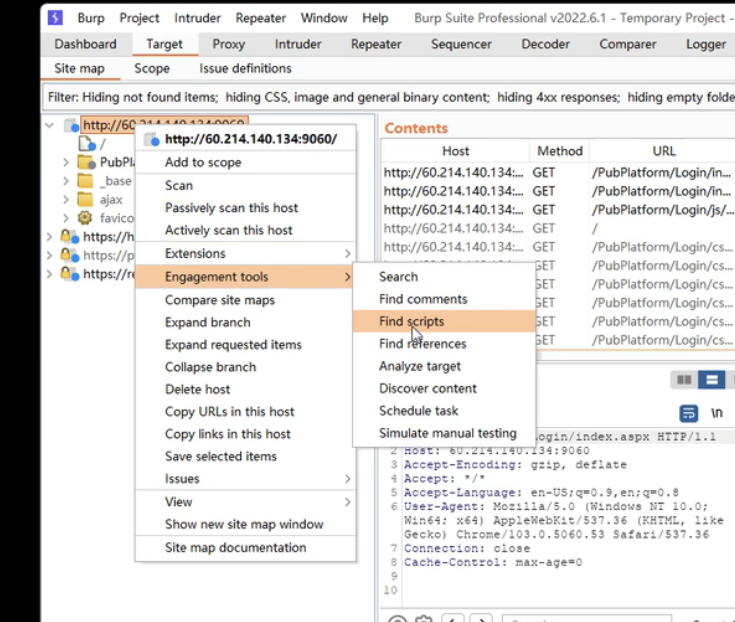
Task: Click the host icon in context menu header
Action: pyautogui.click(x=152, y=139)
